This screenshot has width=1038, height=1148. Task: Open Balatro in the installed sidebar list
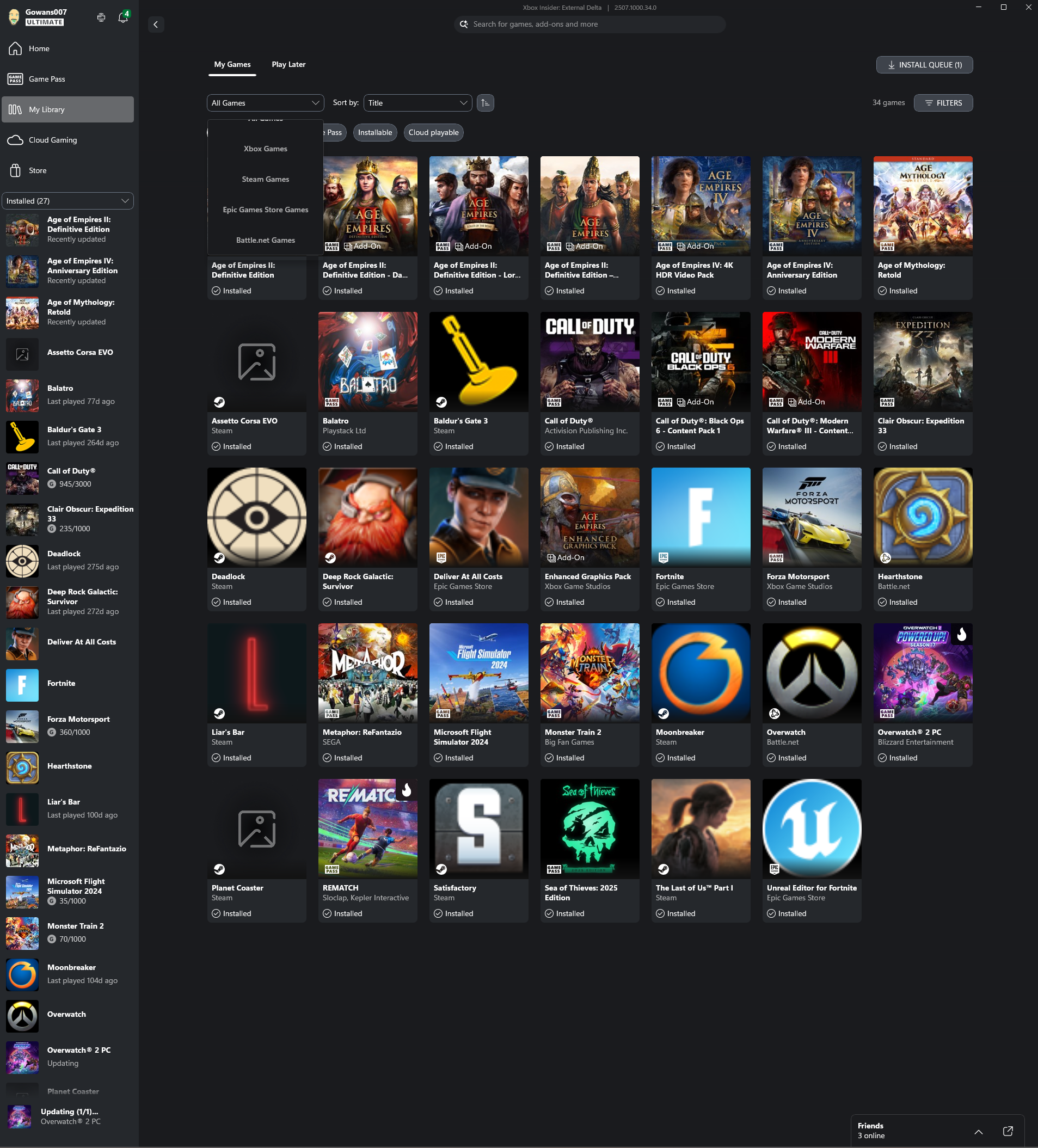(67, 395)
